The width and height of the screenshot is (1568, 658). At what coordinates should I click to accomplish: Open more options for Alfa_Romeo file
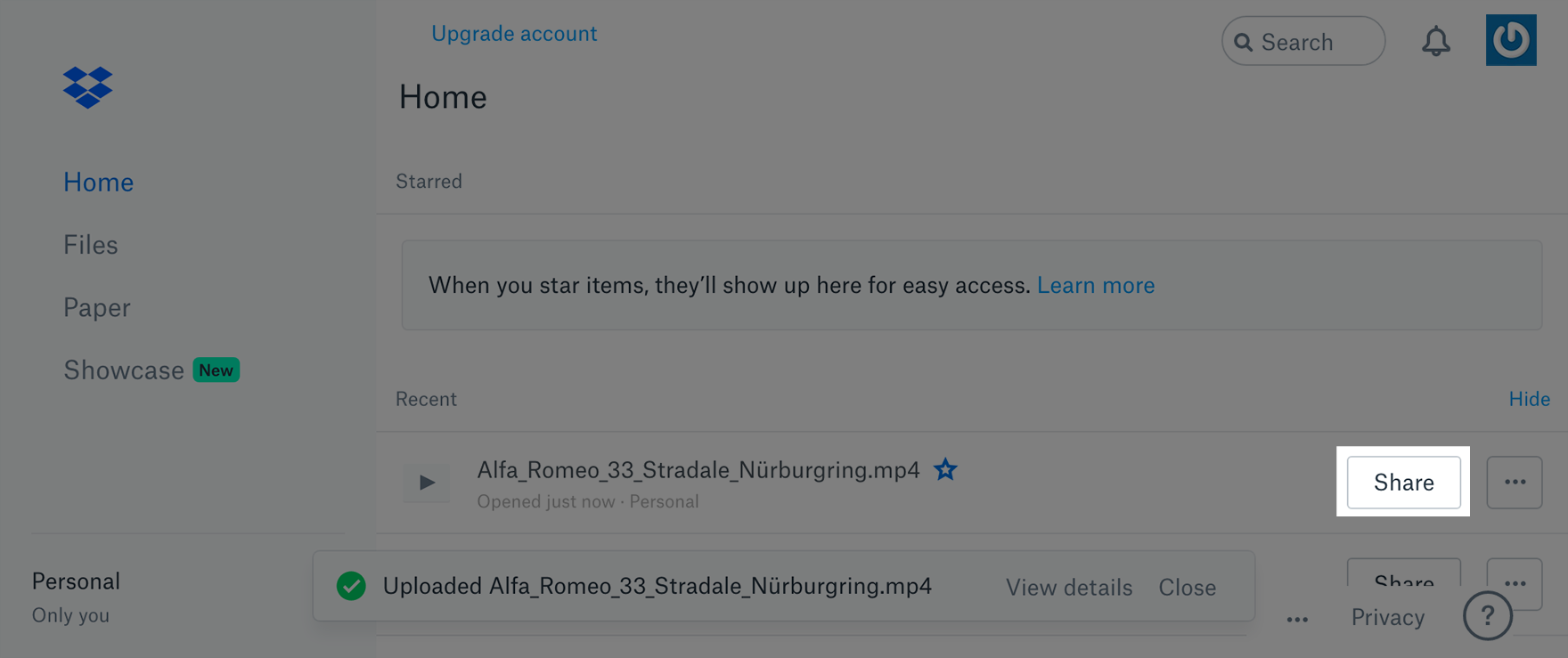pyautogui.click(x=1515, y=482)
